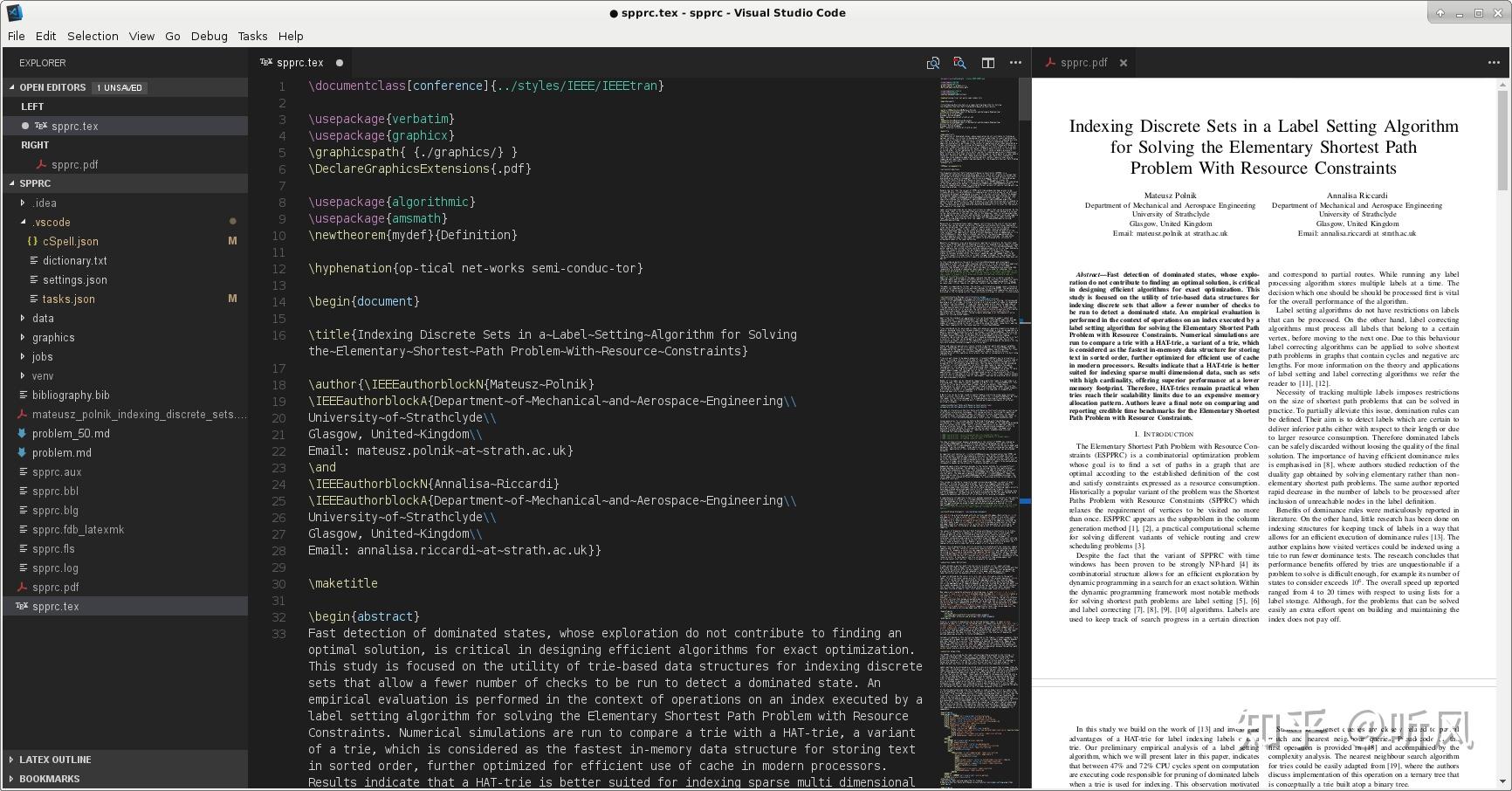
Task: Click the TeX icon on the spprc.tex tab
Action: click(265, 62)
